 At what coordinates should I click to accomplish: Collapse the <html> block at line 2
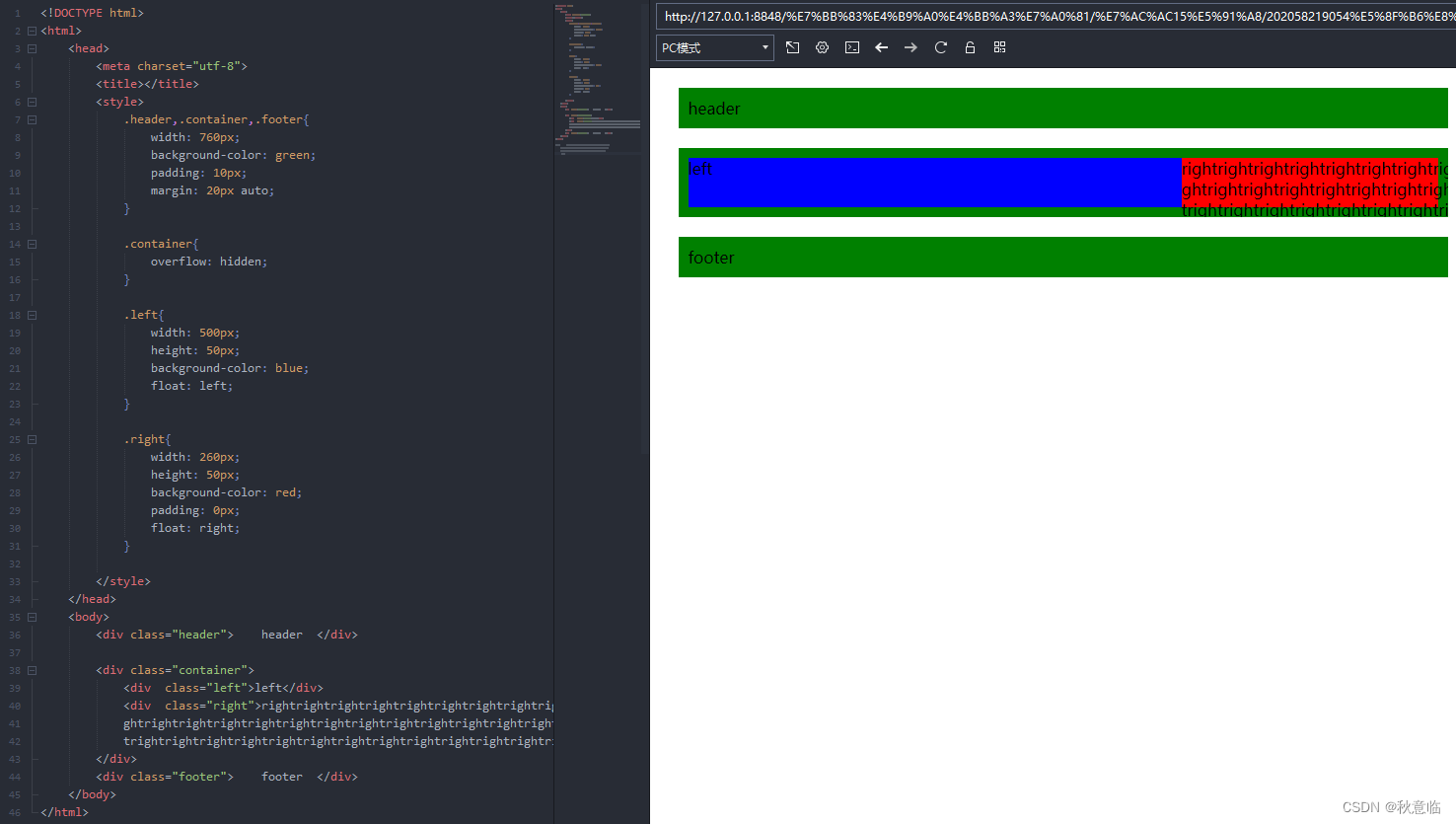pos(32,31)
